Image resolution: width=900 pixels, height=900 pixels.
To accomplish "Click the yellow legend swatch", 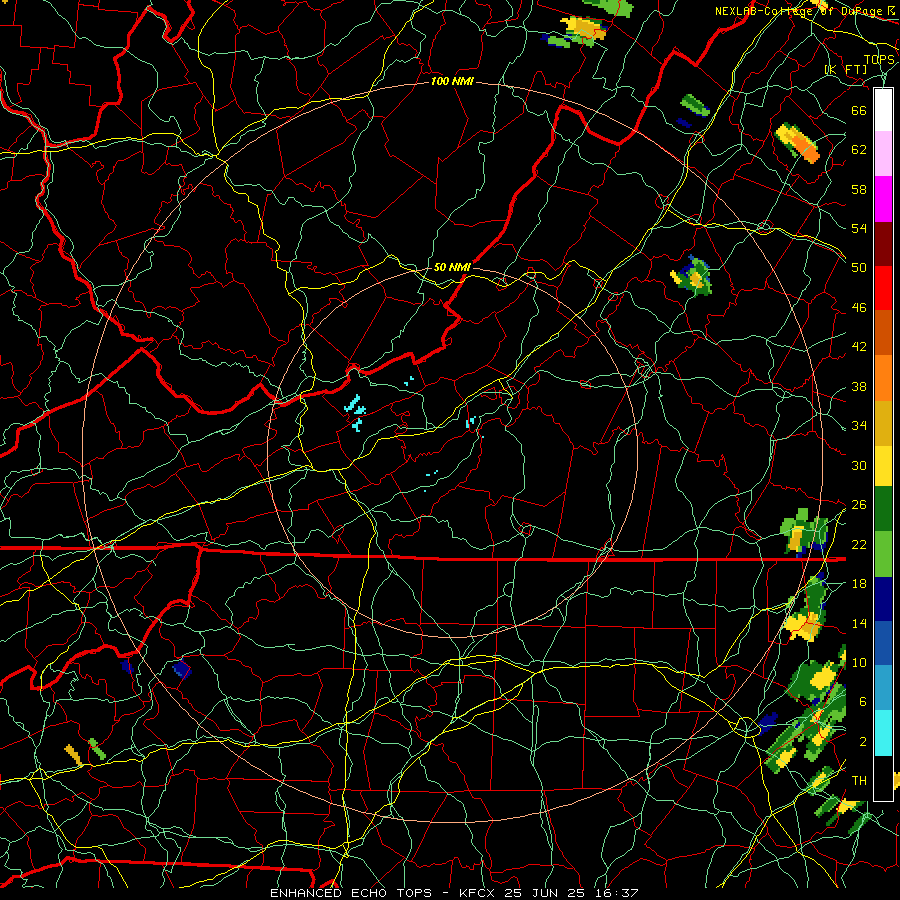I will point(883,466).
